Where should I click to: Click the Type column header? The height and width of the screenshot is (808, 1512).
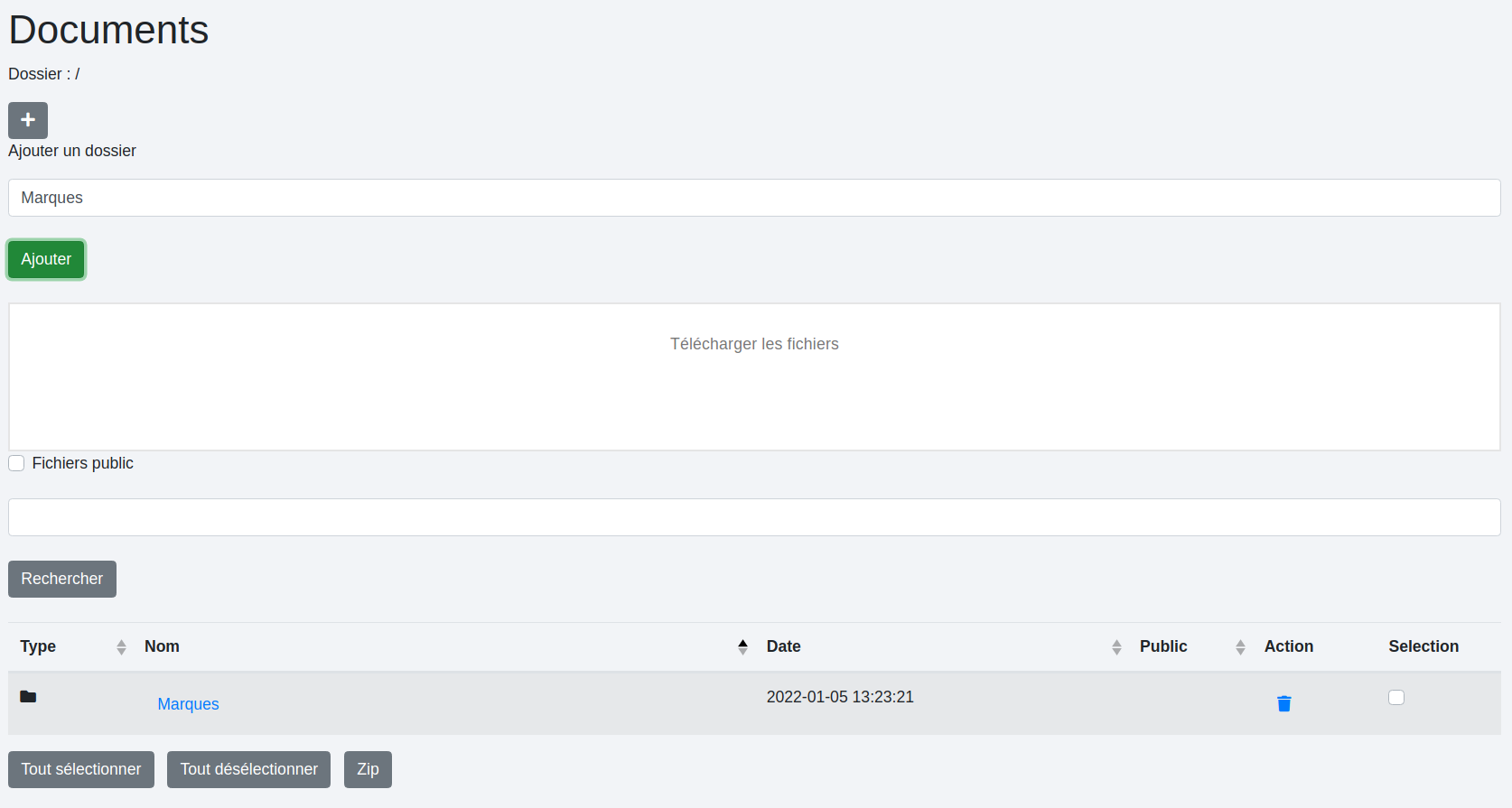click(38, 646)
